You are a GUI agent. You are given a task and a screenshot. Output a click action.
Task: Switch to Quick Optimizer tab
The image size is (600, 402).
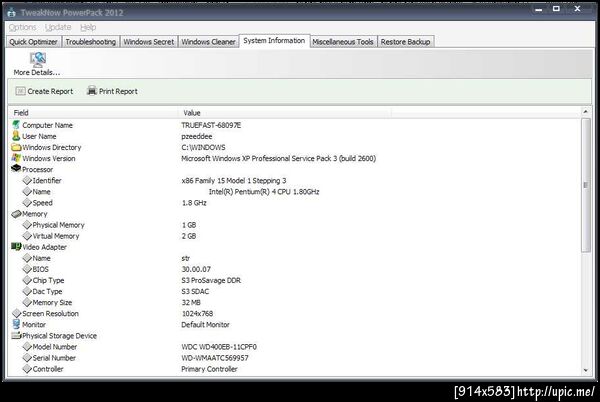point(33,42)
